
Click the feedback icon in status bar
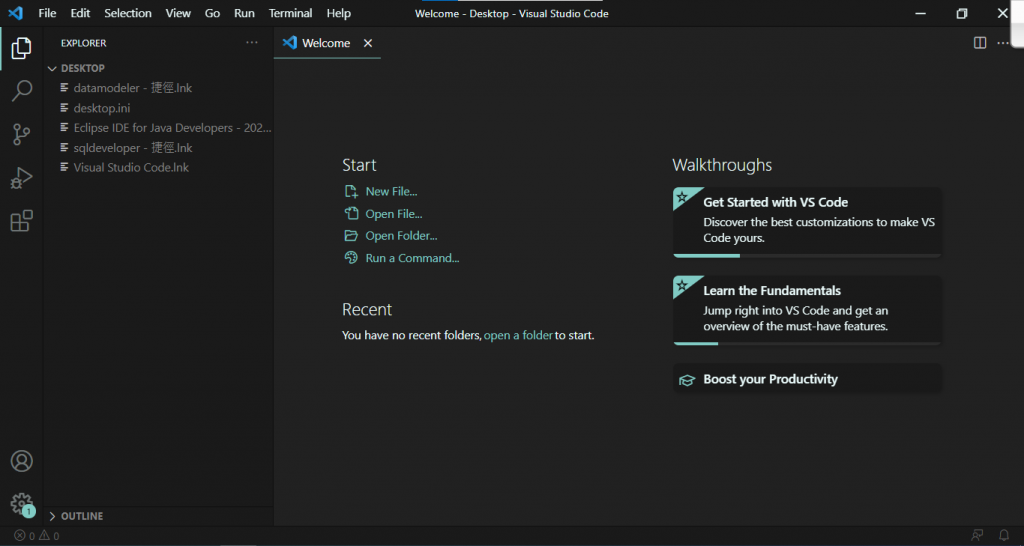[x=977, y=536]
